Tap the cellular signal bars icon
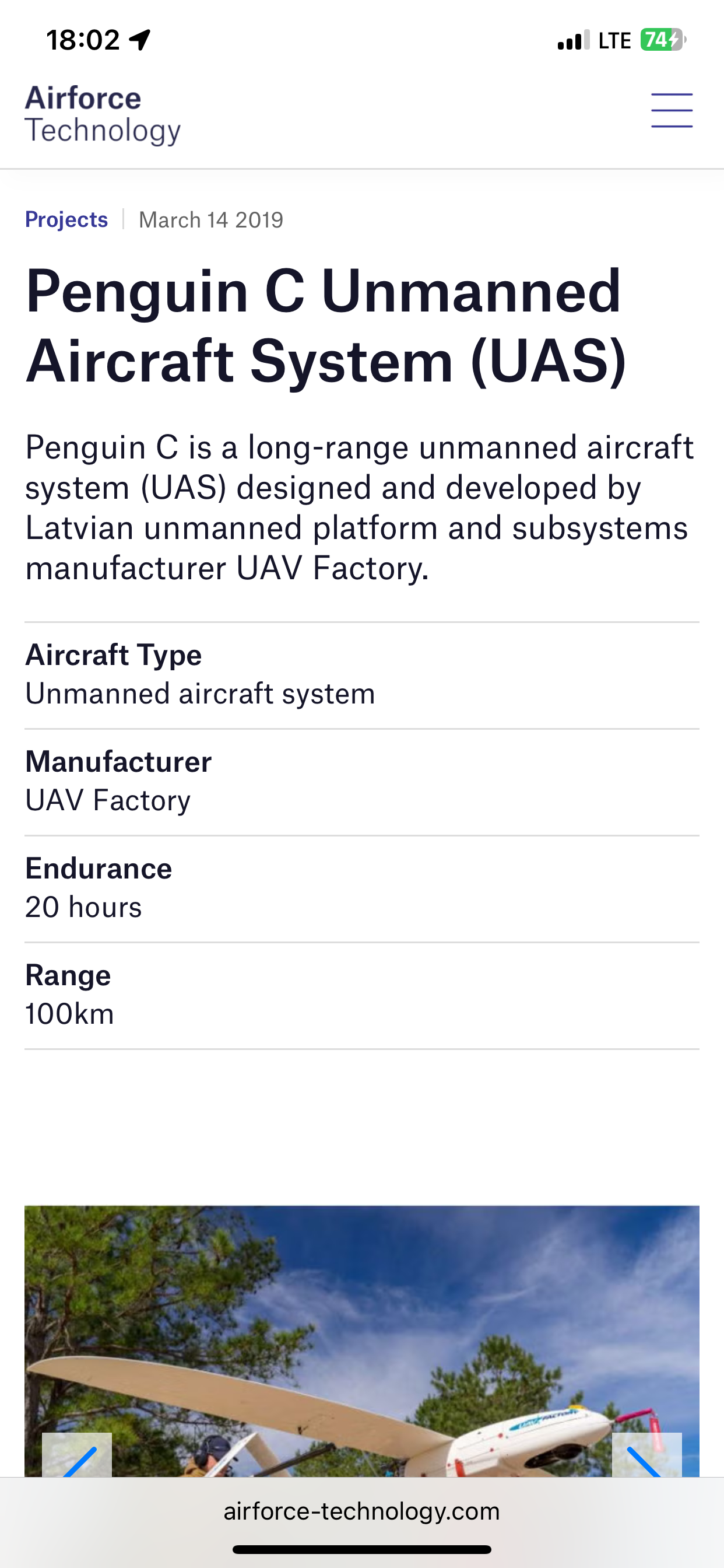This screenshot has height=1568, width=724. tap(573, 40)
